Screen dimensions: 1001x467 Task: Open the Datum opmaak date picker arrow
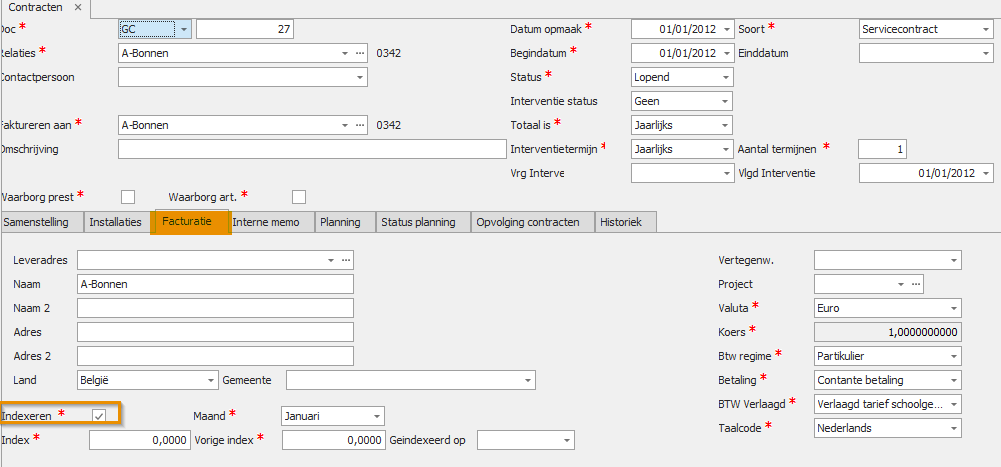coord(726,29)
